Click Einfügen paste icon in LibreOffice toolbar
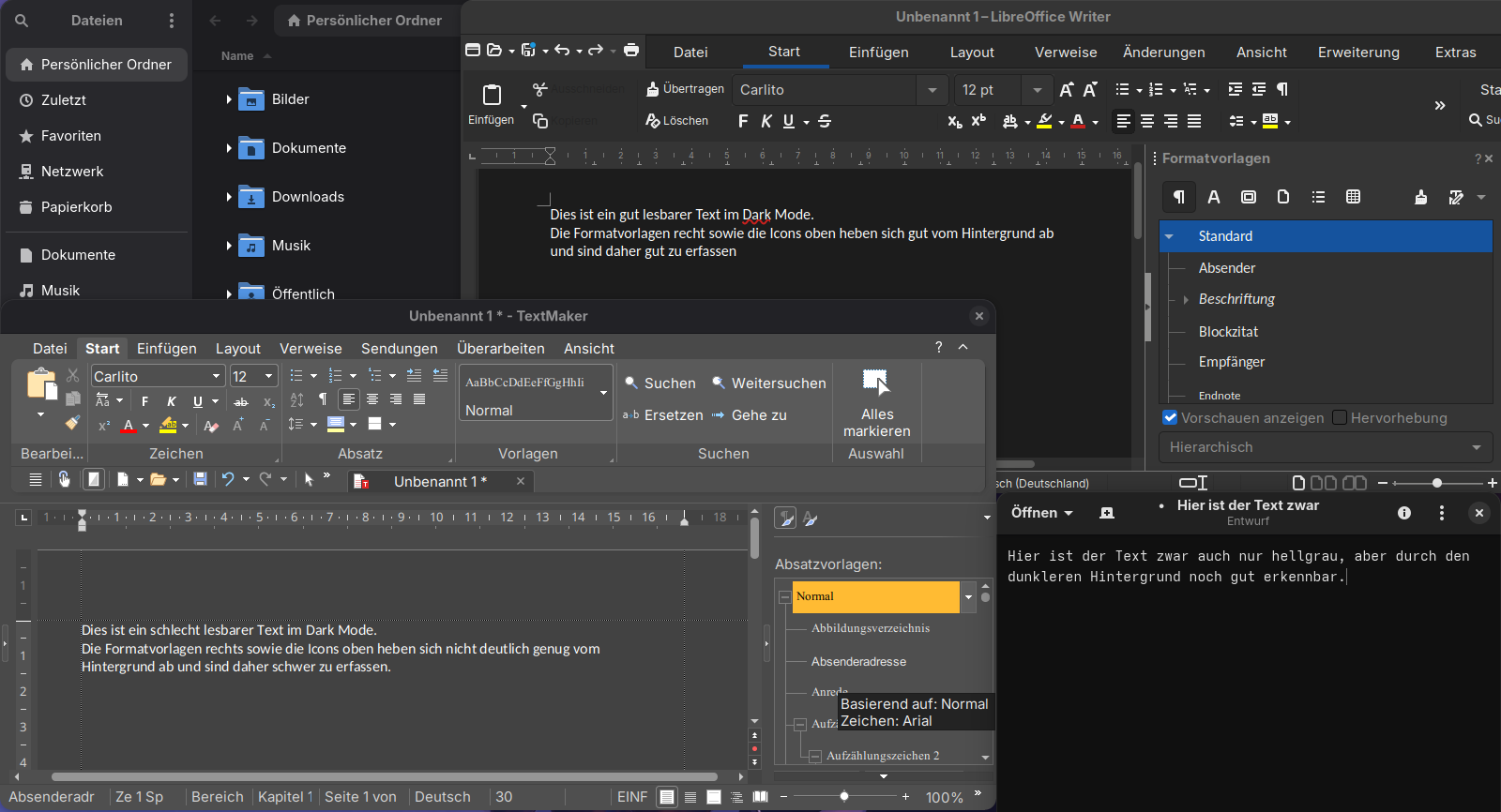The height and width of the screenshot is (812, 1501). click(492, 94)
